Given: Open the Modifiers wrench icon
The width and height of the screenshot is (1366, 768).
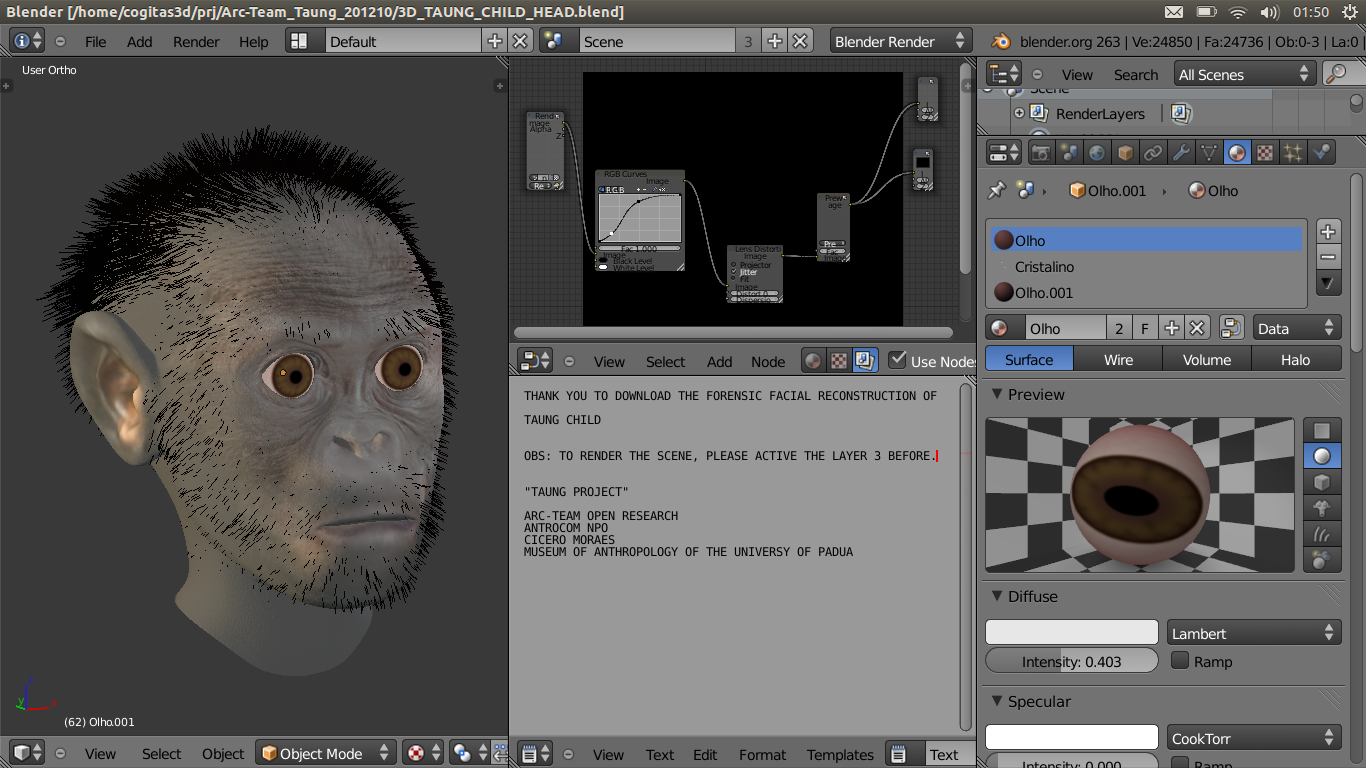Looking at the screenshot, I should click(x=1180, y=151).
